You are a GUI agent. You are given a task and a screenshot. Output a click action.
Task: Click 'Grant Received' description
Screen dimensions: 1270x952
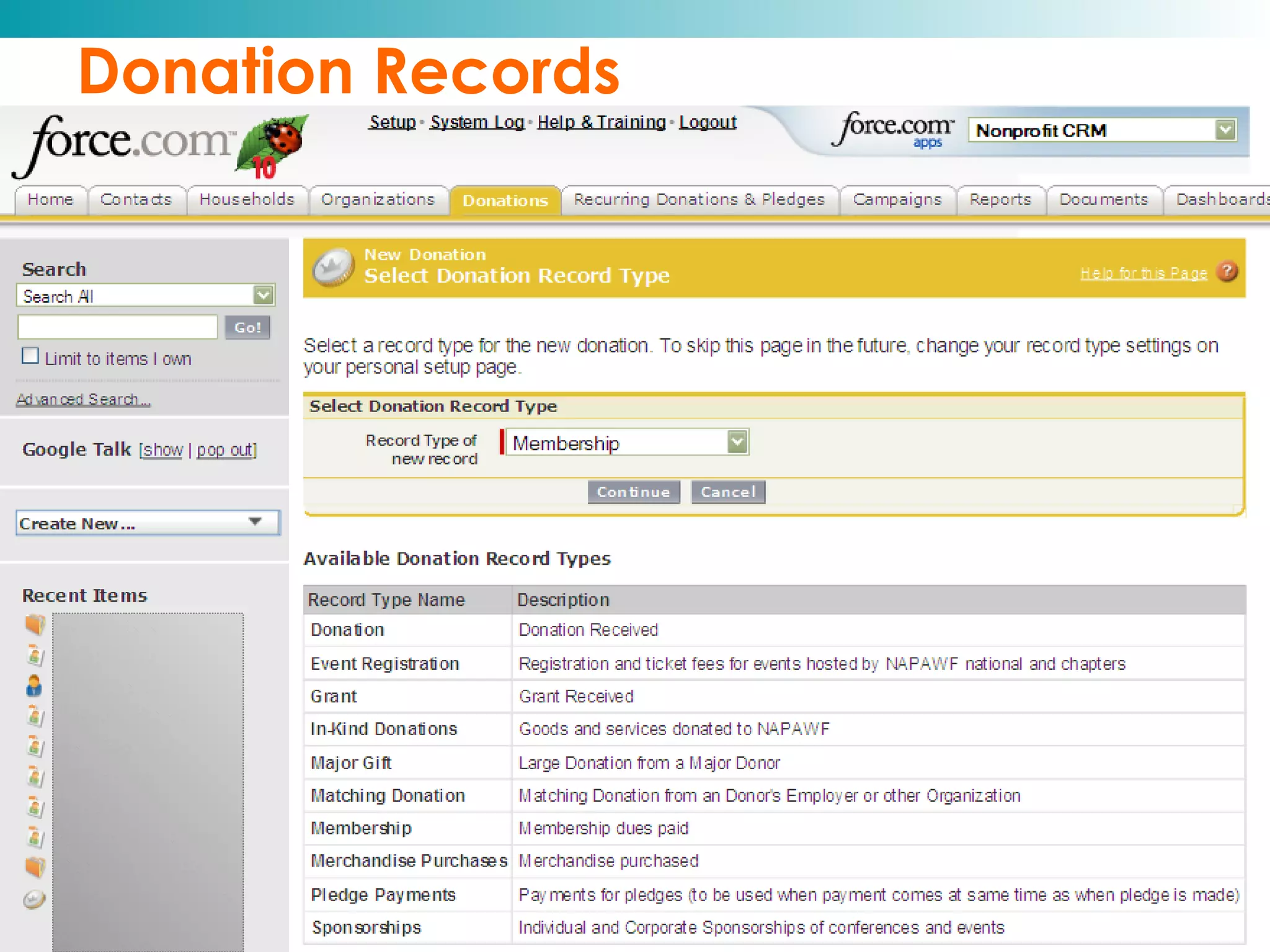coord(576,697)
